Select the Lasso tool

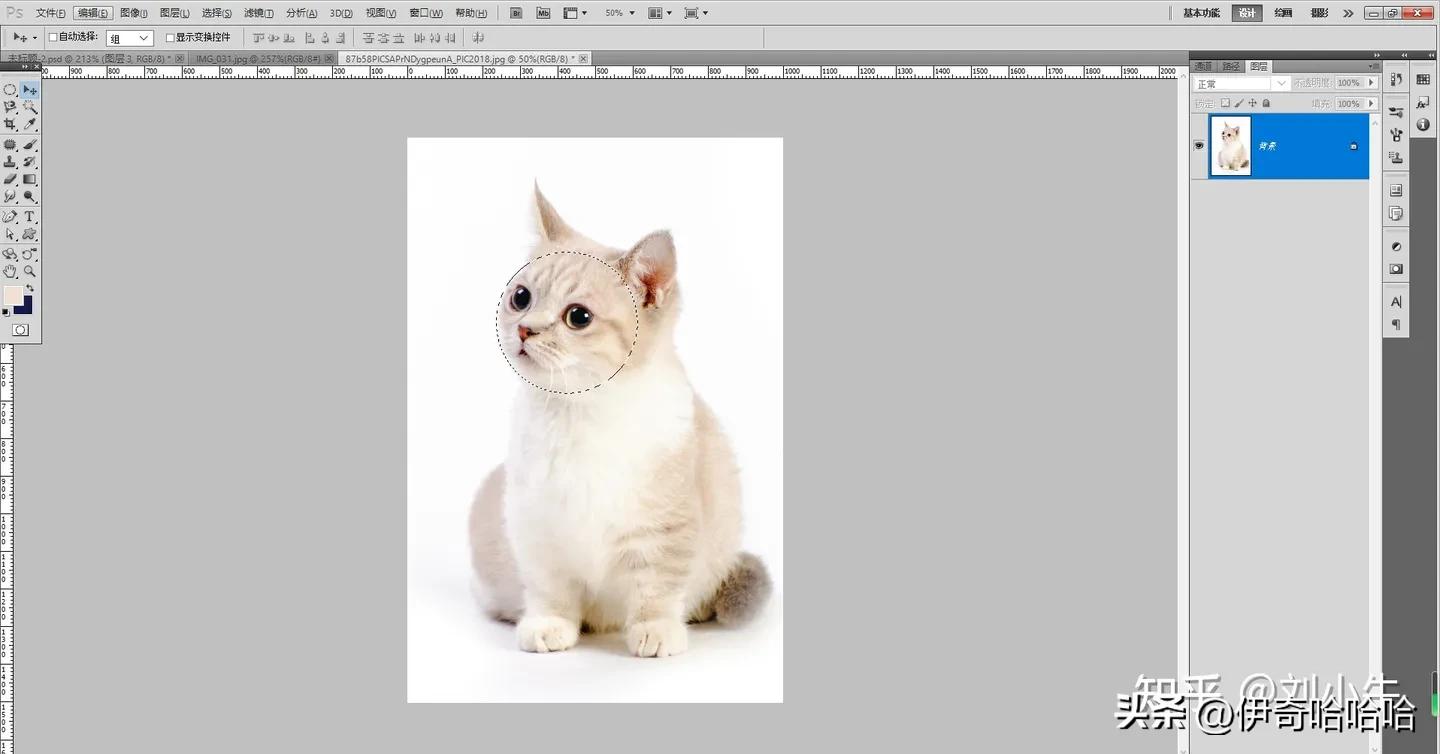[10, 106]
